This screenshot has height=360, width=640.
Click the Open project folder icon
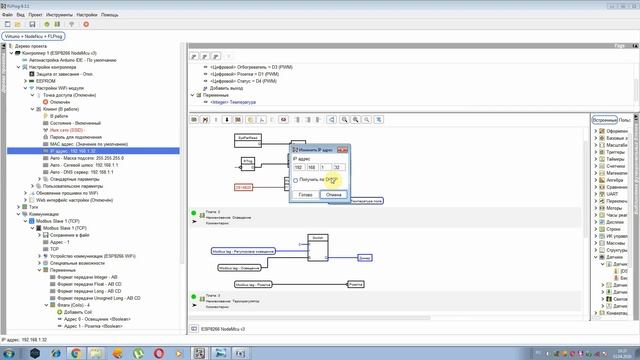18,24
